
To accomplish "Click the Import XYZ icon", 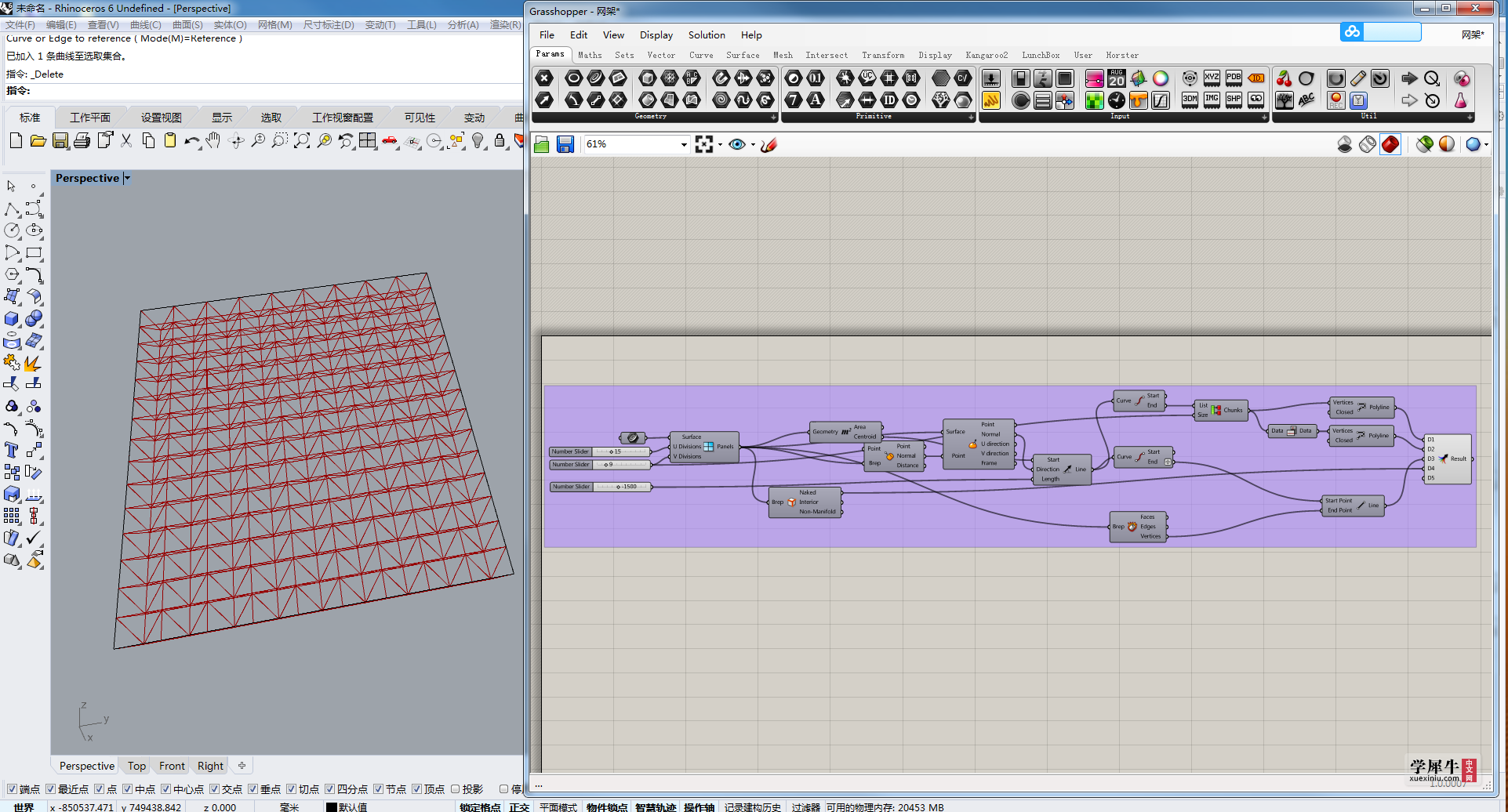I will (x=1212, y=78).
